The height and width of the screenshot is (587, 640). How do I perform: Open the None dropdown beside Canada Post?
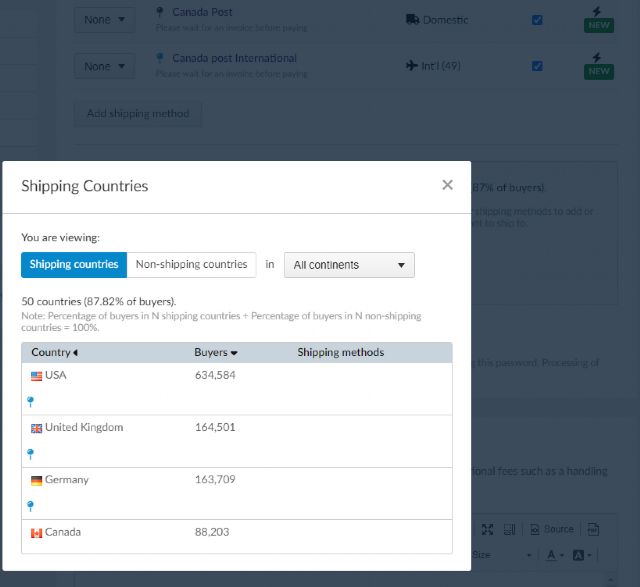(x=104, y=20)
